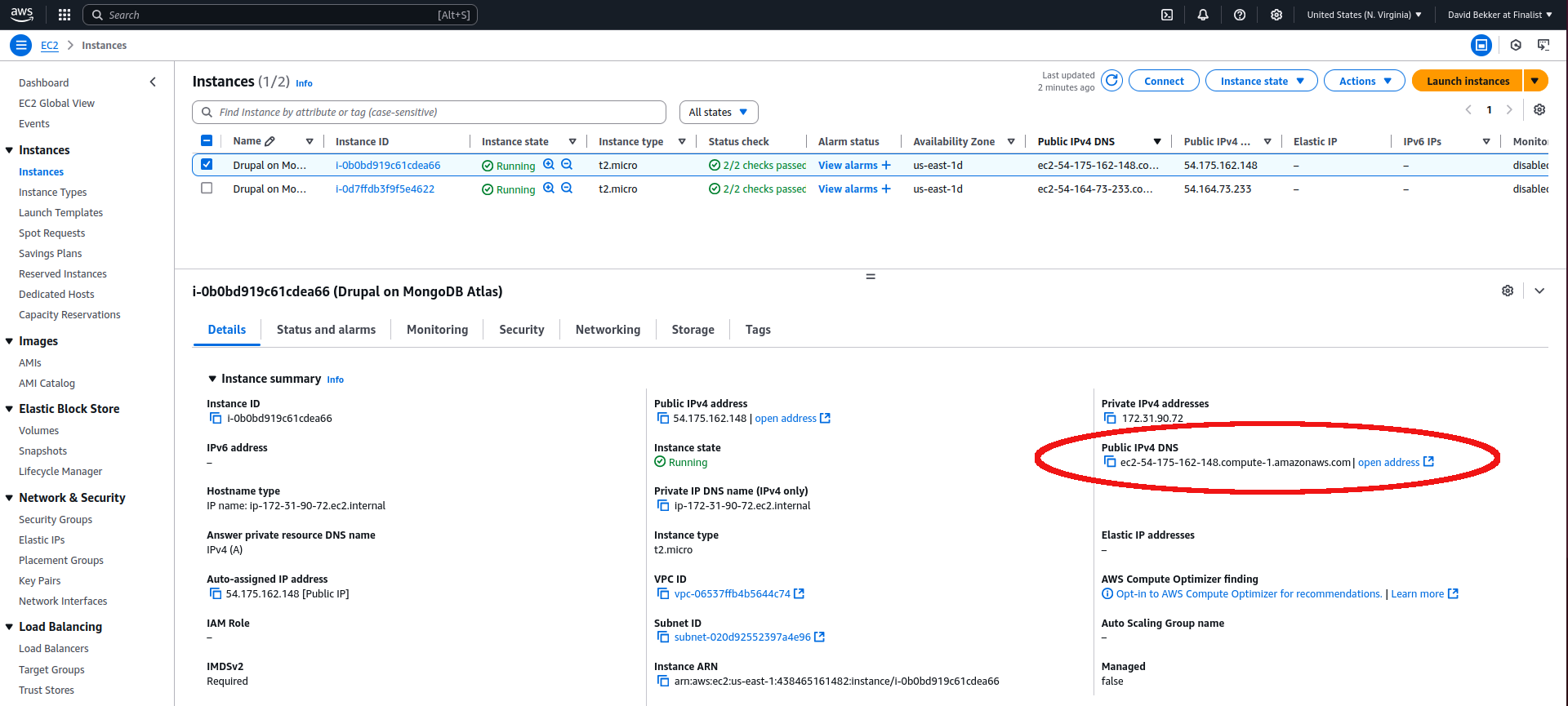Open the details panel settings gear

[x=1508, y=291]
